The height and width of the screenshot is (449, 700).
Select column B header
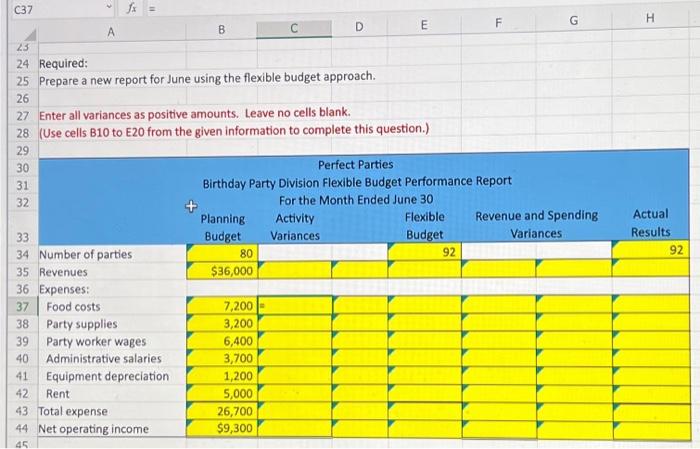221,30
